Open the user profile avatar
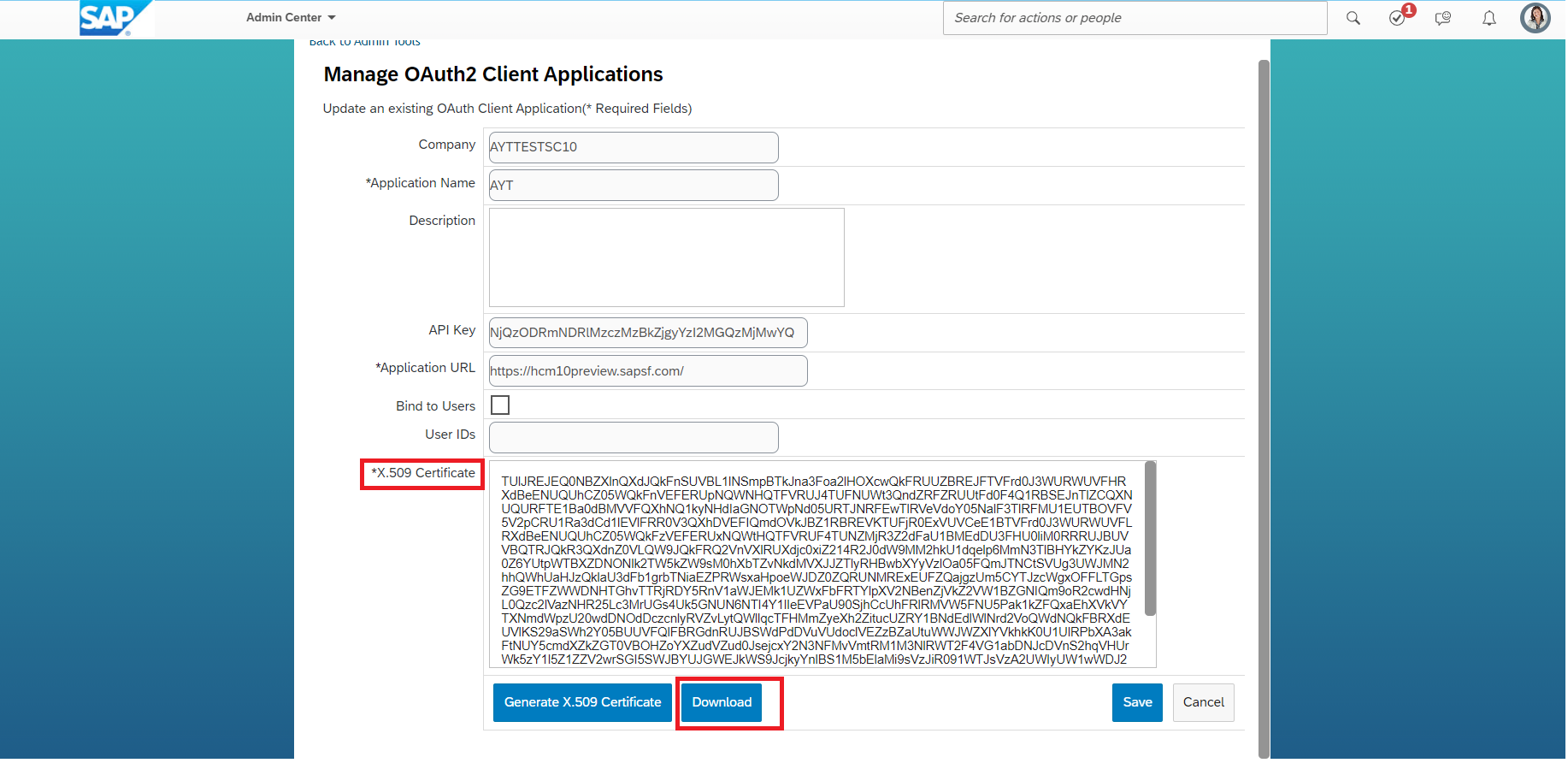This screenshot has width=1568, height=763. (x=1535, y=18)
